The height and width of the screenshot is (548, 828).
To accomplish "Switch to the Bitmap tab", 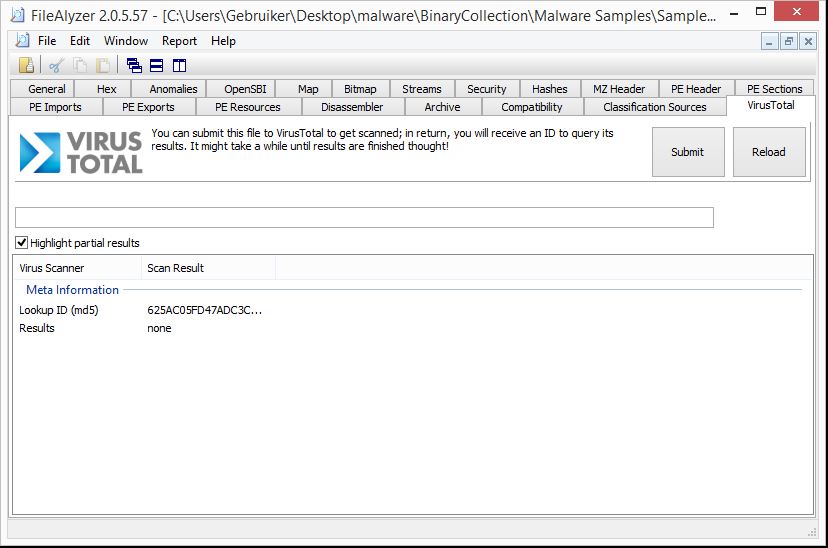I will point(360,89).
